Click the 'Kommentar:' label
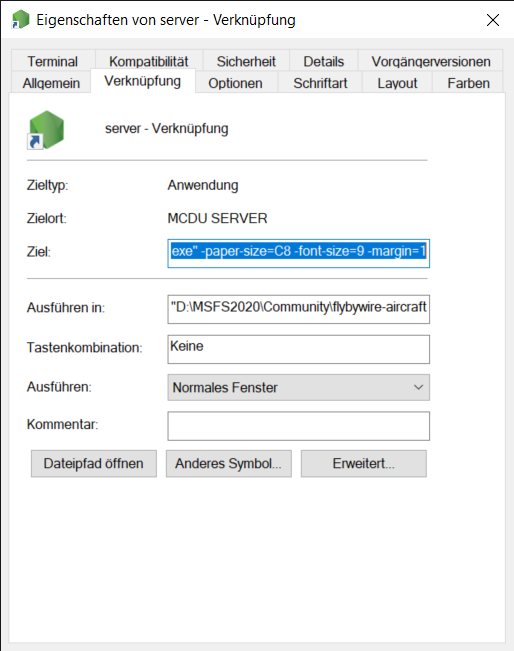Image resolution: width=514 pixels, height=651 pixels. pos(62,424)
